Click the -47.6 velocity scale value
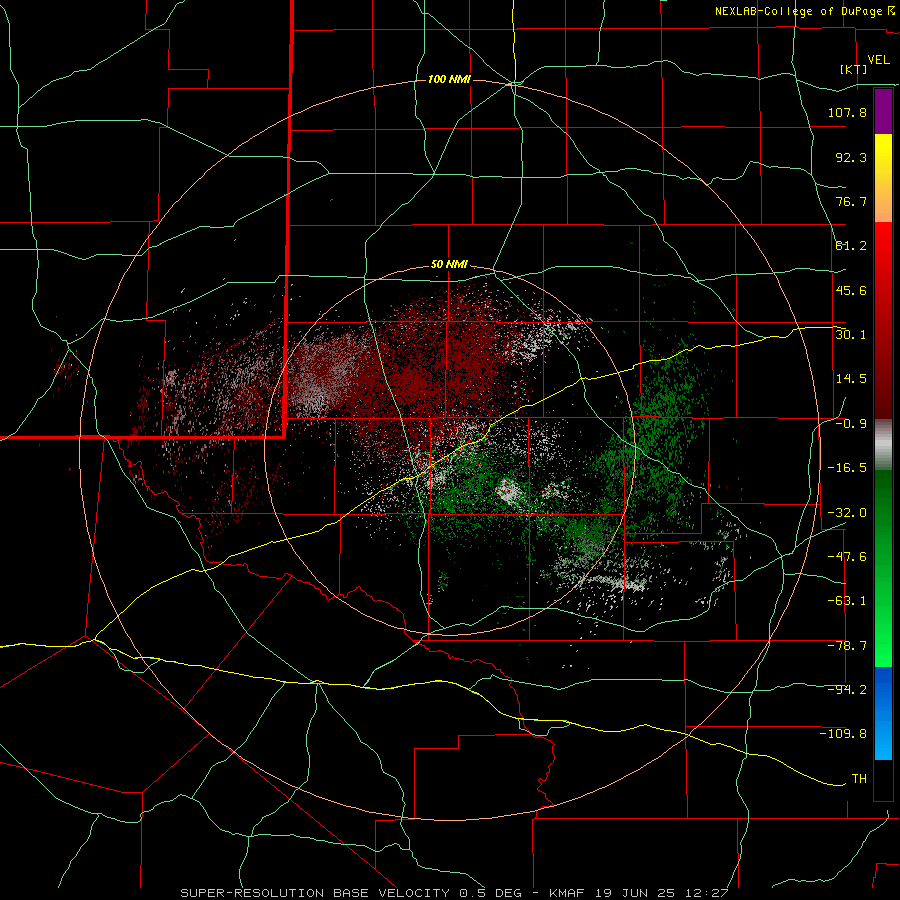The height and width of the screenshot is (900, 900). [x=847, y=557]
